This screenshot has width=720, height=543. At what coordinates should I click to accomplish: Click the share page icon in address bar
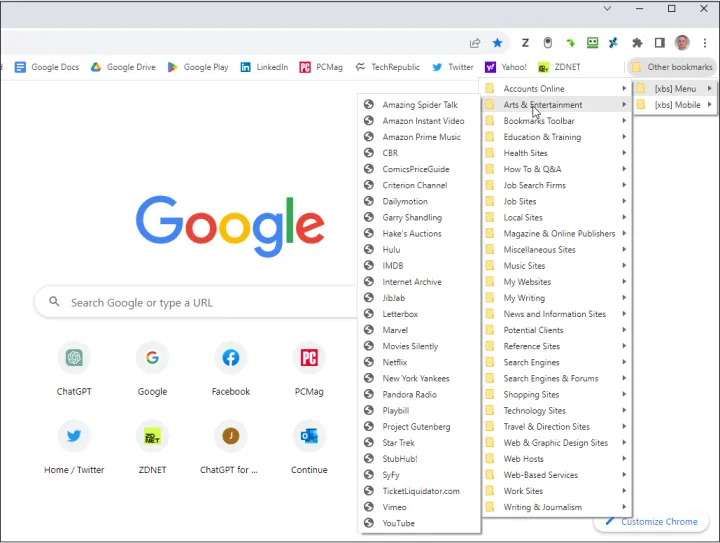[475, 43]
